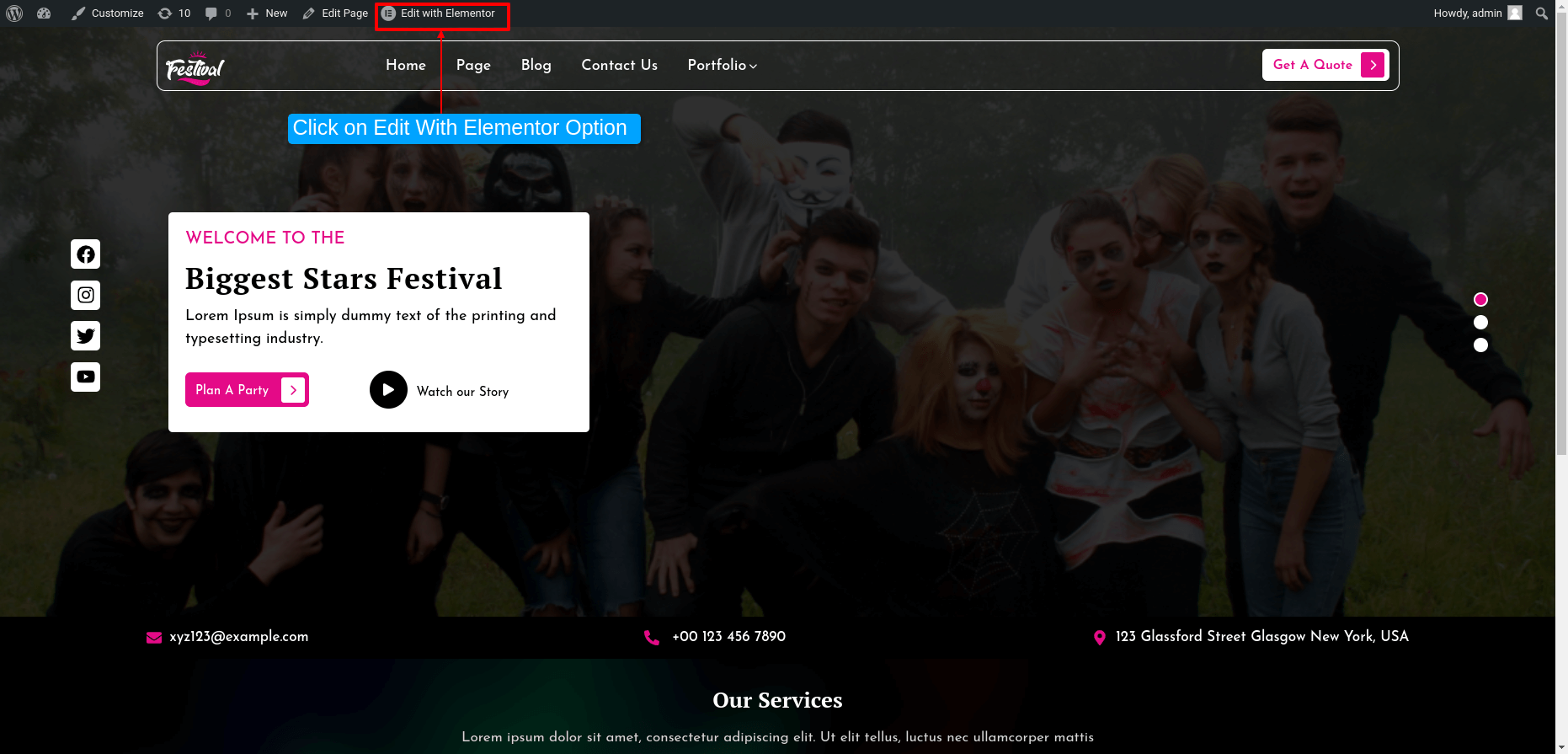The height and width of the screenshot is (754, 1568).
Task: Switch to the third slide dot
Action: click(1480, 345)
